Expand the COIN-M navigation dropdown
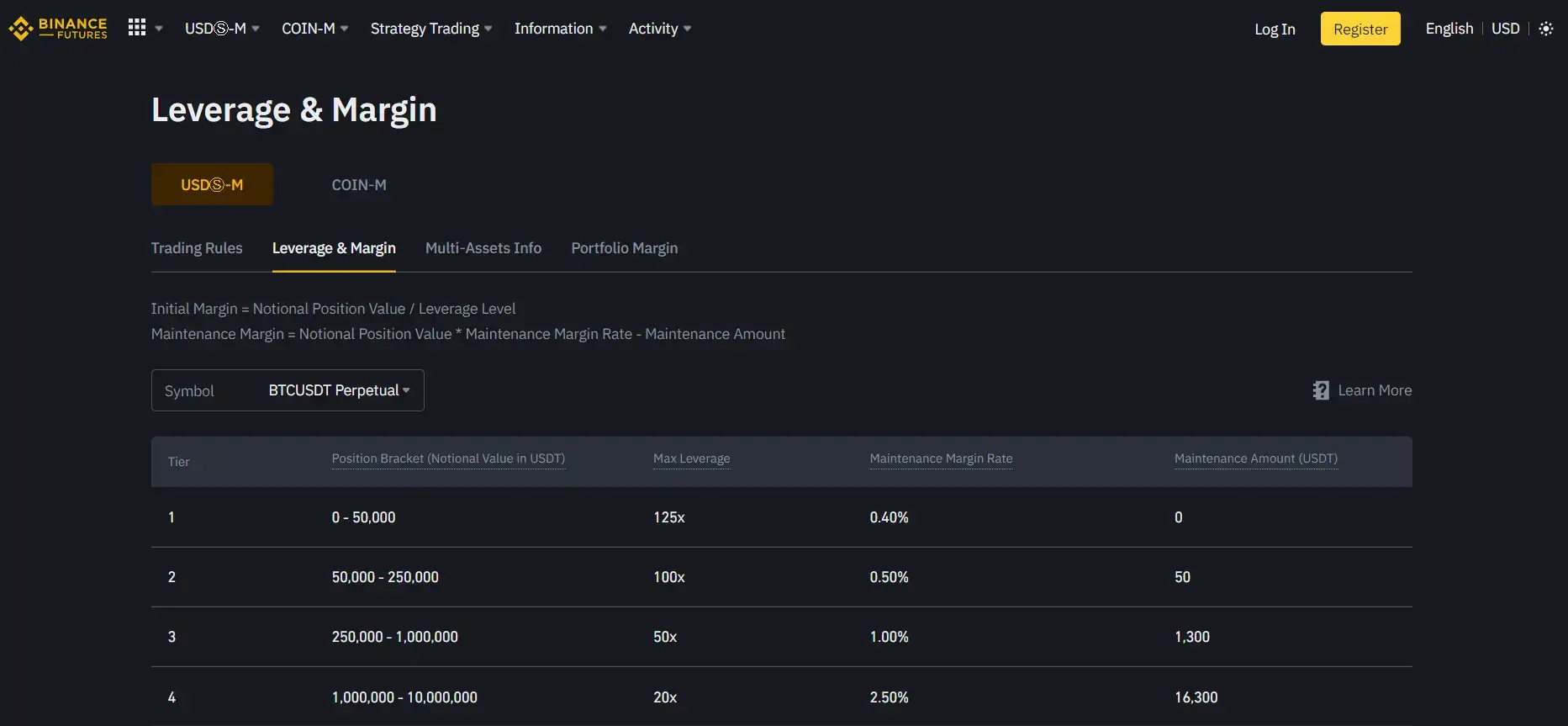This screenshot has width=1568, height=726. coord(315,29)
